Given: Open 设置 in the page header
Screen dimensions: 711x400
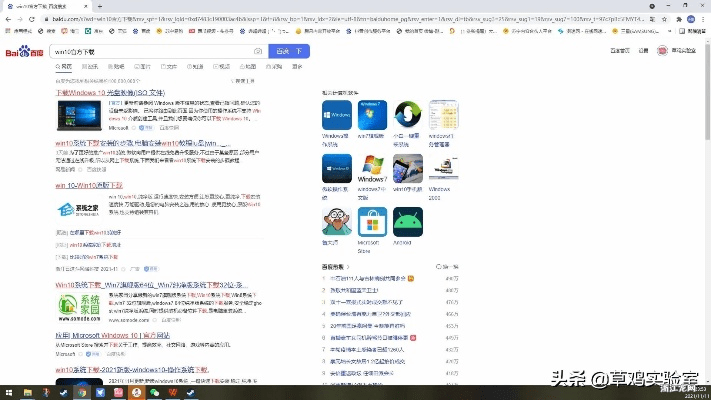Looking at the screenshot, I should coord(643,50).
